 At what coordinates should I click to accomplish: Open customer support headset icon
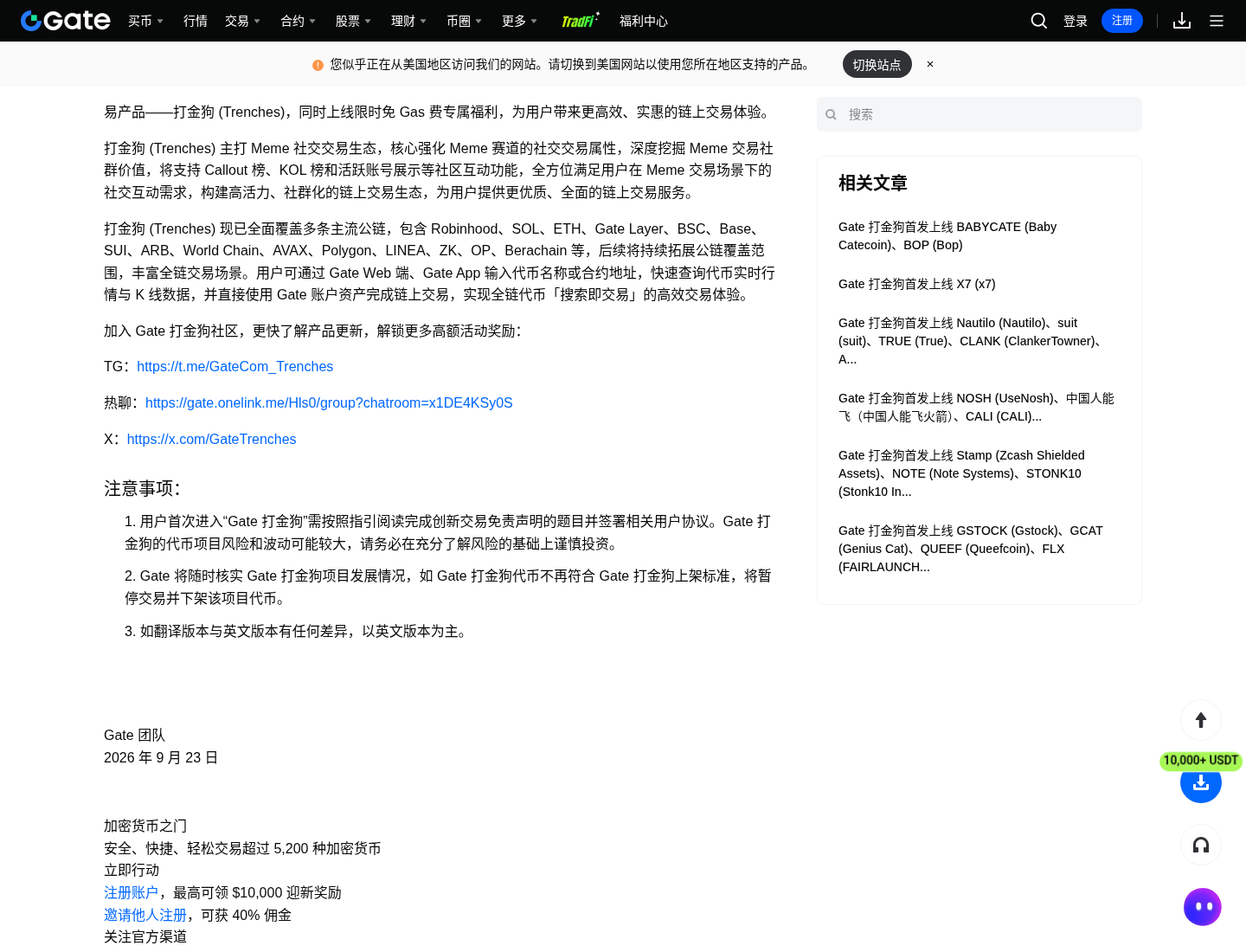pos(1201,846)
